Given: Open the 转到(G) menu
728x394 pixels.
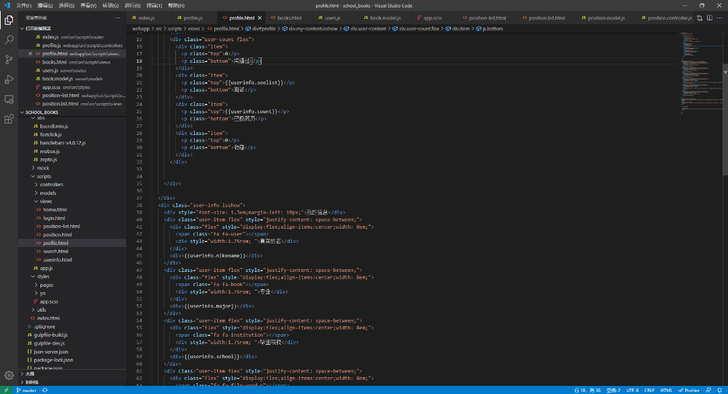Looking at the screenshot, I should tap(110, 6).
